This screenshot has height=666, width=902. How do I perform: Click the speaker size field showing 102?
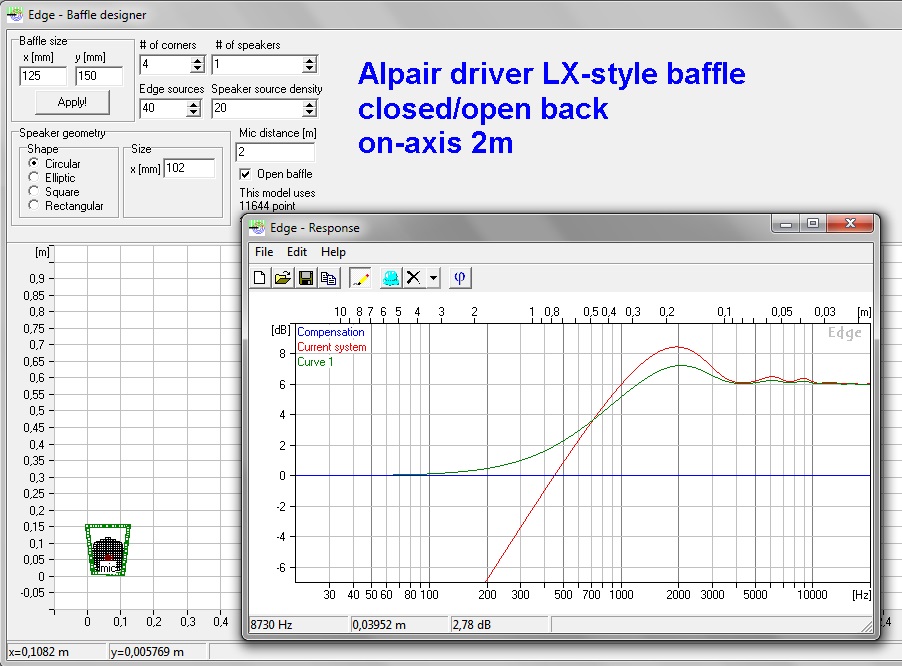189,168
